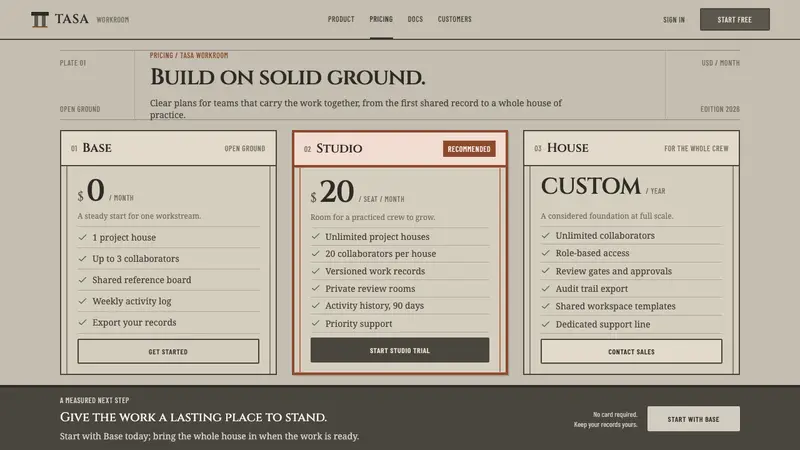800x450 pixels.
Task: Click the '20' Studio price figure
Action: click(x=337, y=192)
